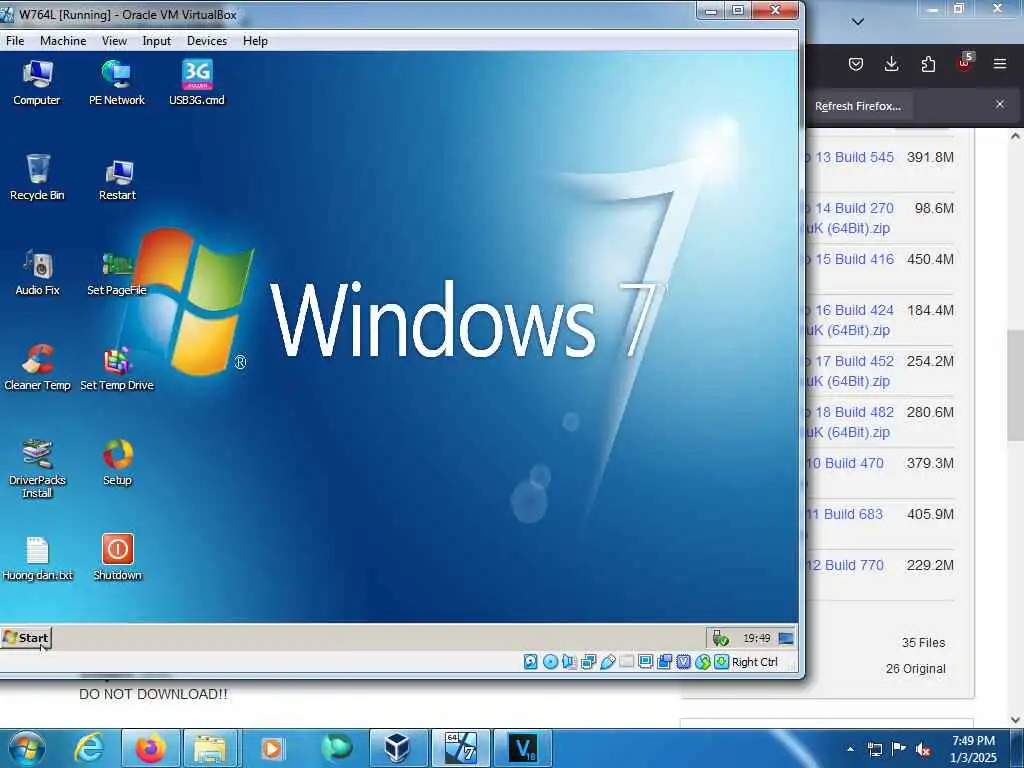Select the USB3G.cmd desktop icon
Viewport: 1024px width, 768px height.
point(197,82)
